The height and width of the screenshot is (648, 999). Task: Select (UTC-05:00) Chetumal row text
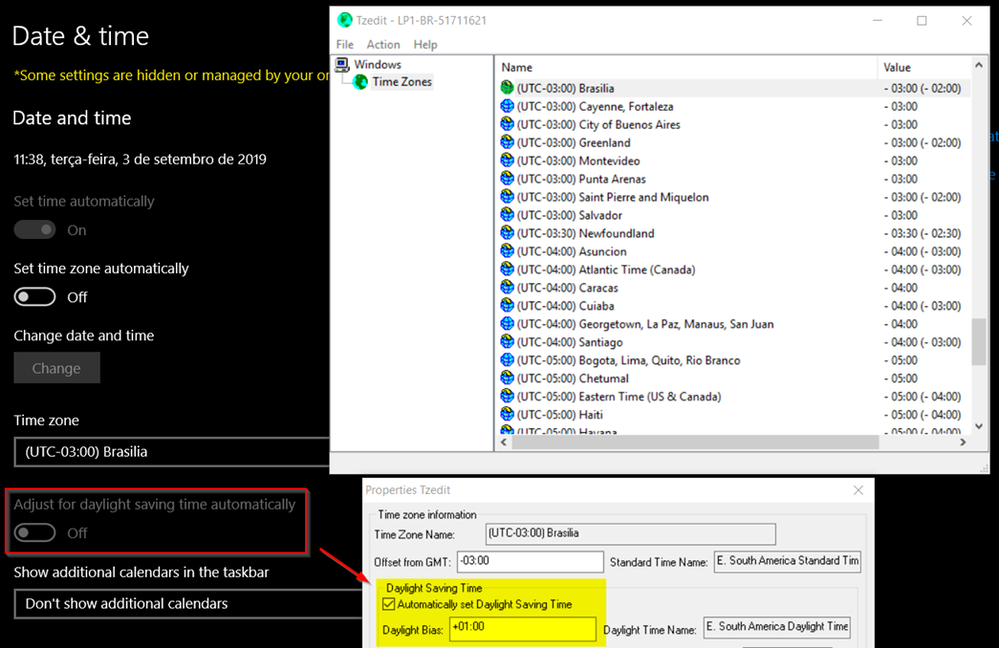[x=573, y=378]
